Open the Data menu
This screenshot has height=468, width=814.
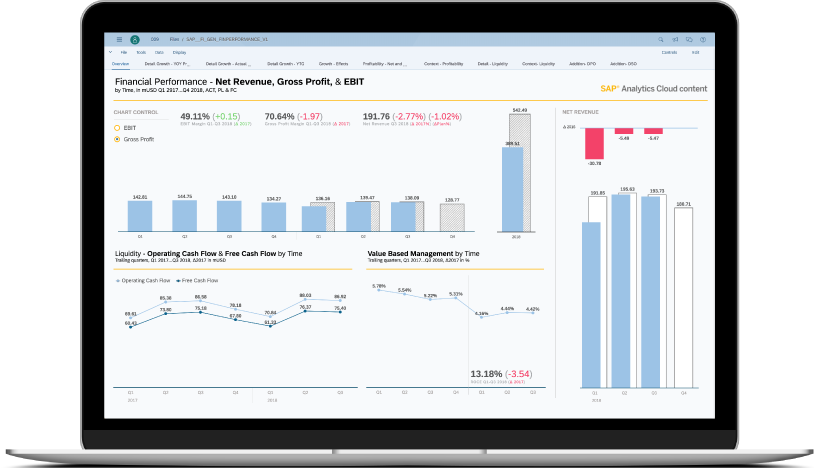click(x=159, y=52)
